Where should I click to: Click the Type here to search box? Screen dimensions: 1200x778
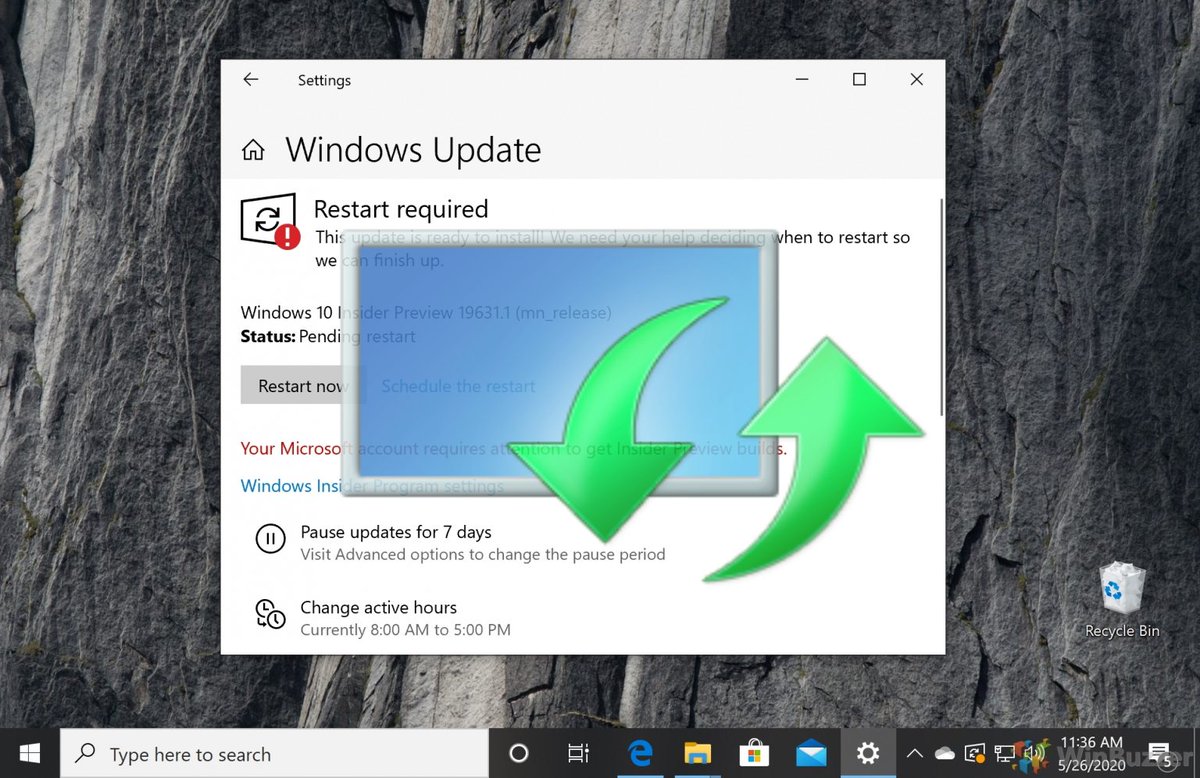click(x=274, y=754)
